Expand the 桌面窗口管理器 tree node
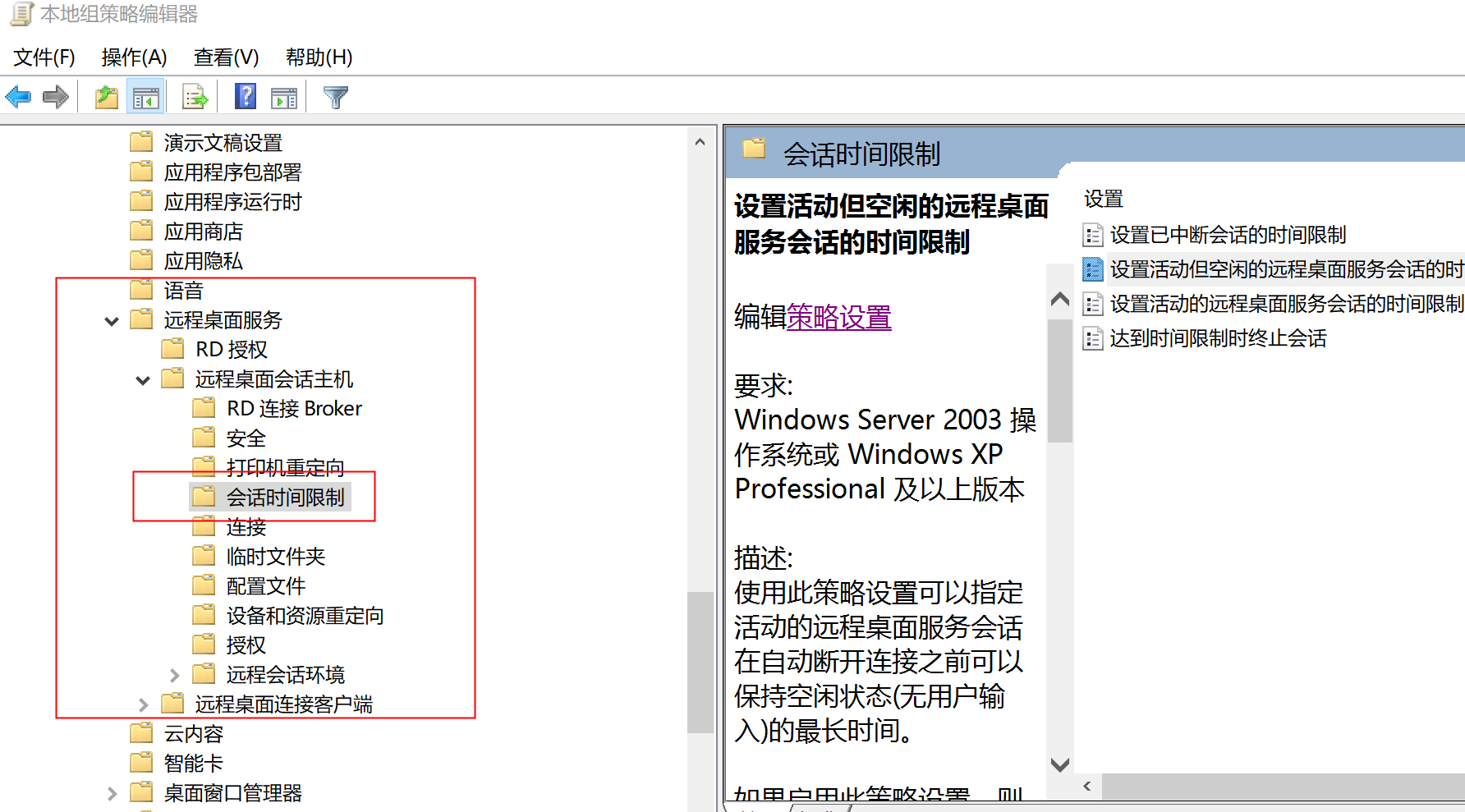The height and width of the screenshot is (812, 1465). pos(112,793)
